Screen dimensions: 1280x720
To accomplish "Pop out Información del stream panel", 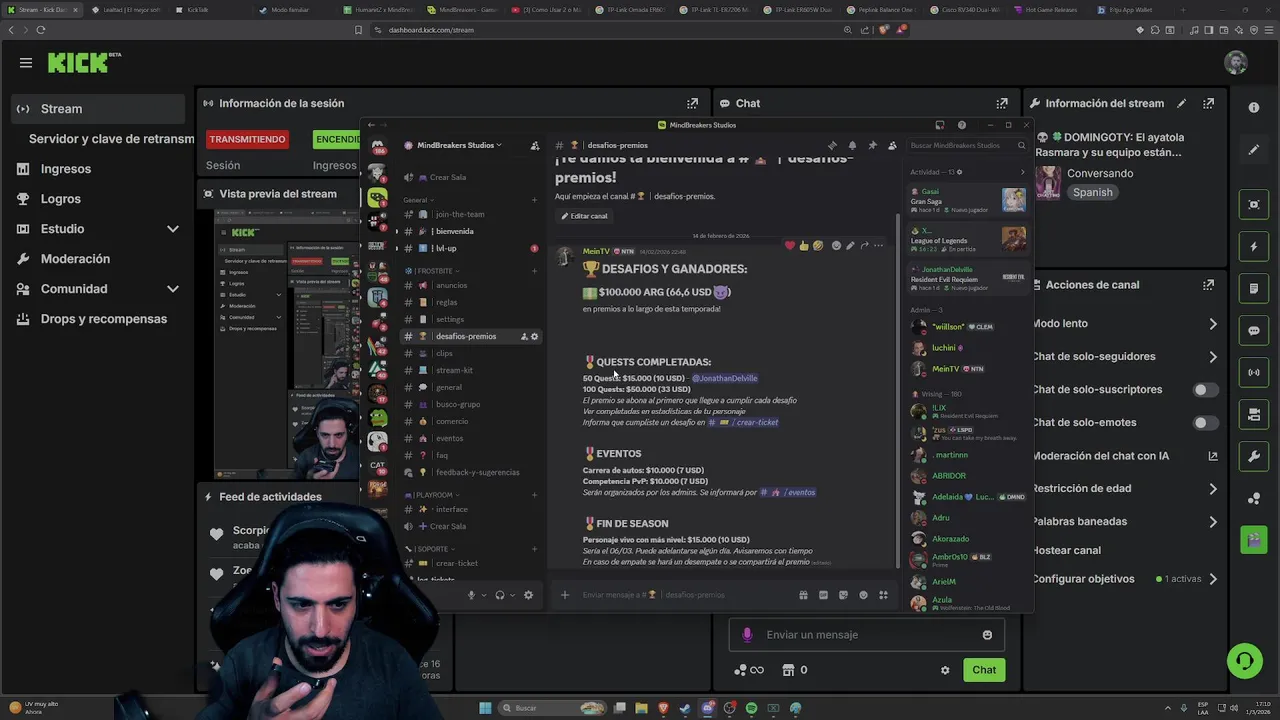I will tap(1209, 103).
